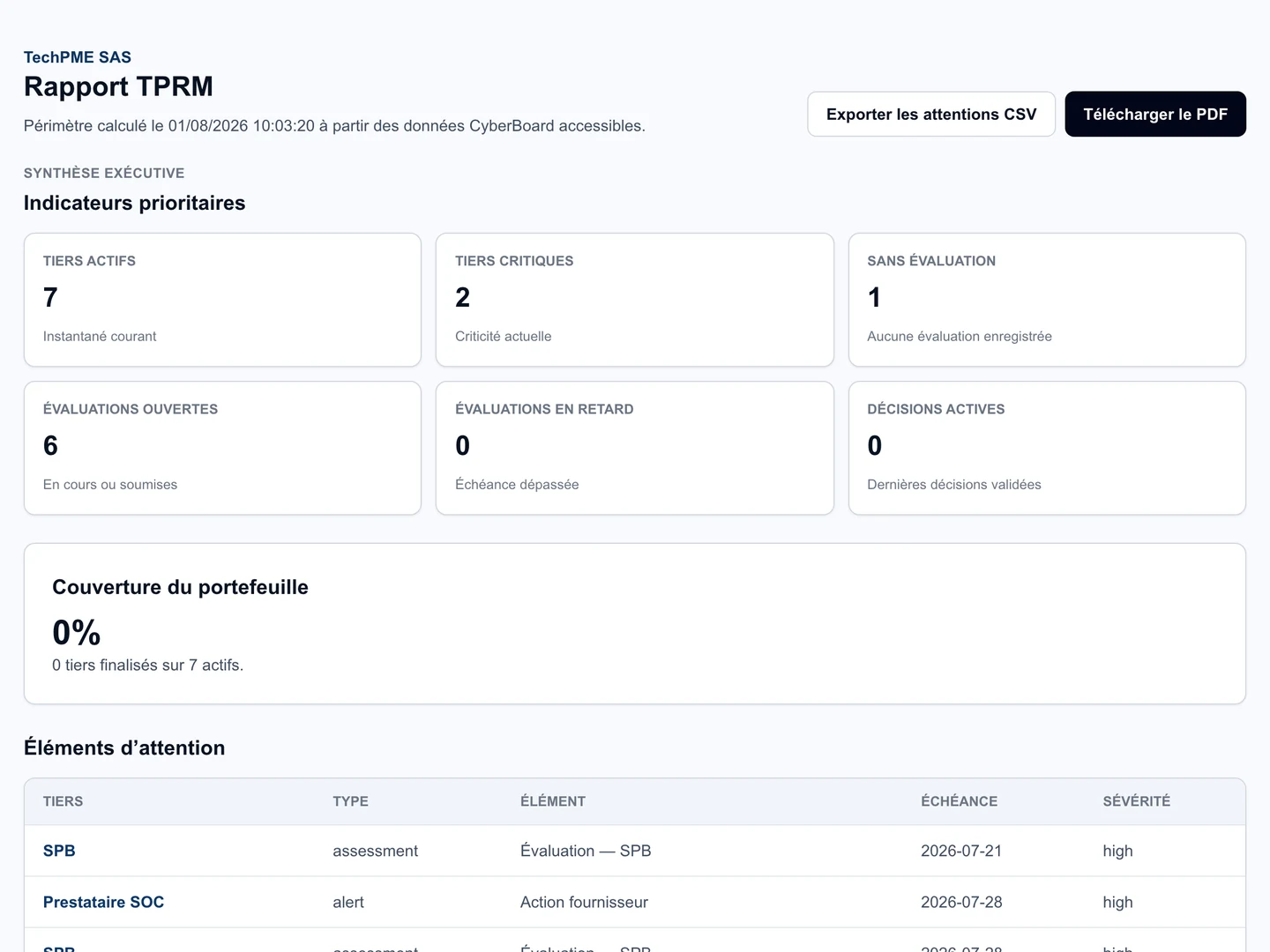The width and height of the screenshot is (1270, 952).
Task: Click the high severity in the 2026-07-21 row
Action: tap(1117, 851)
